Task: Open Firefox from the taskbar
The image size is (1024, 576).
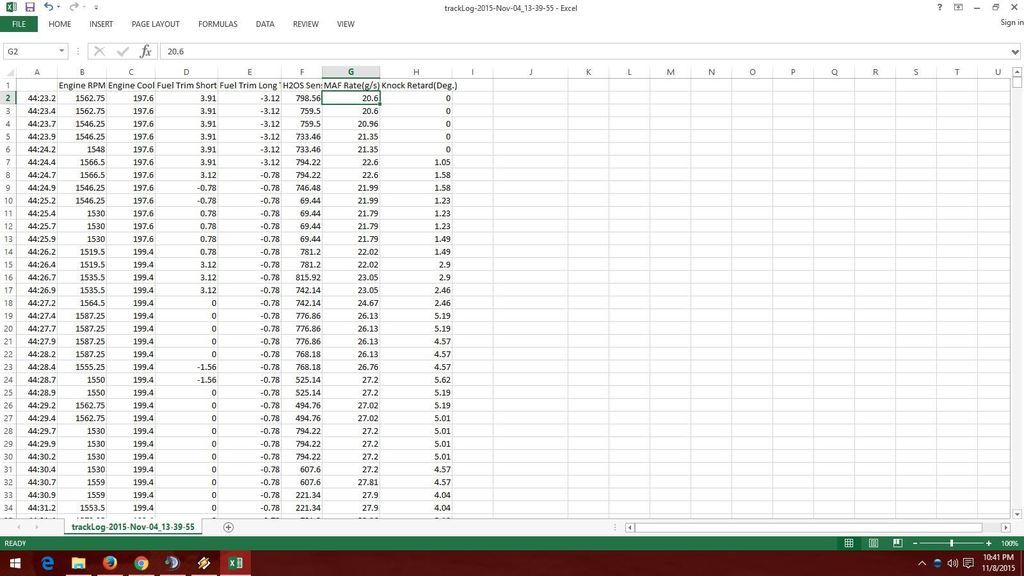Action: 109,563
